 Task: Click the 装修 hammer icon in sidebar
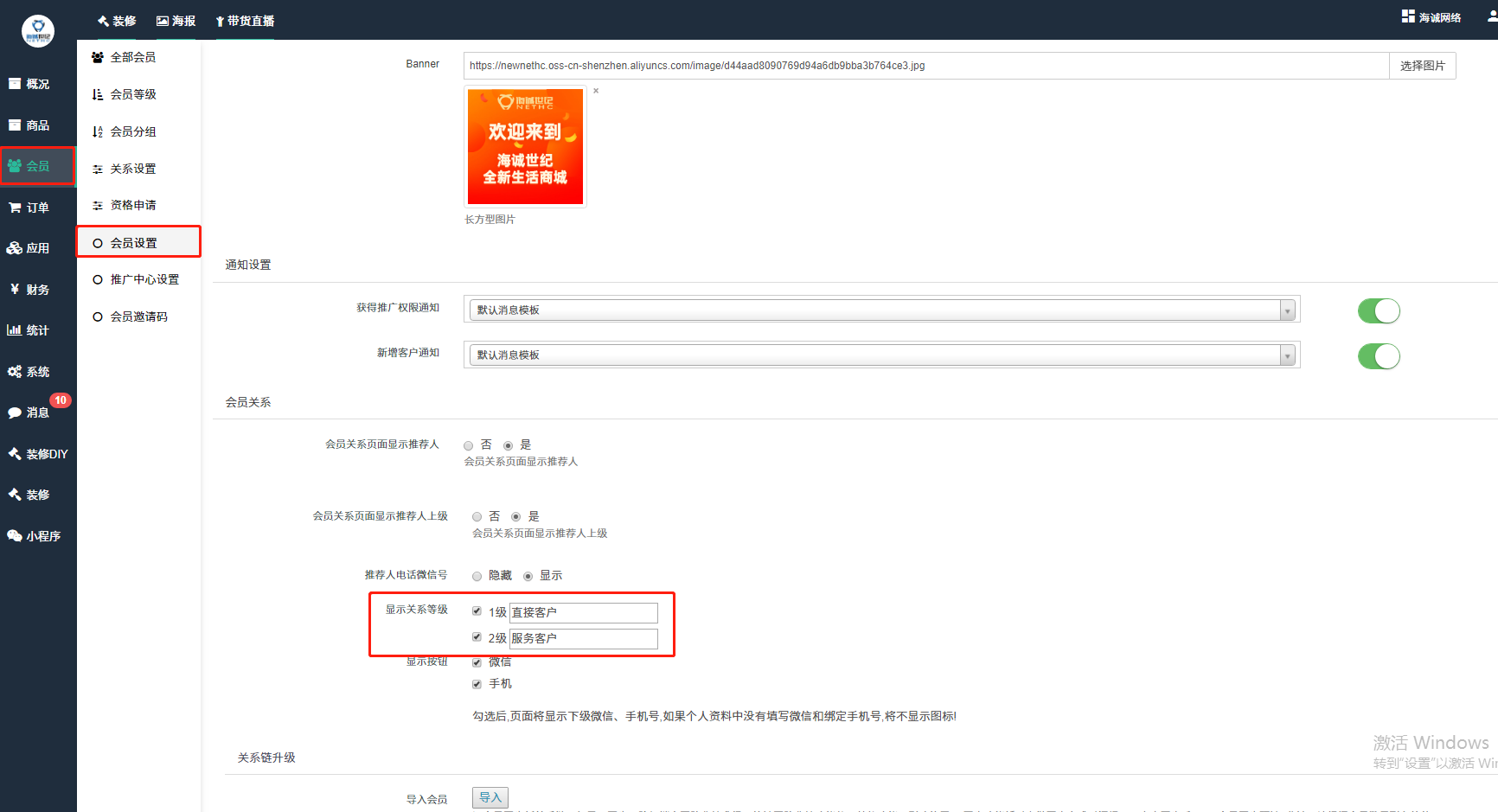[15, 495]
